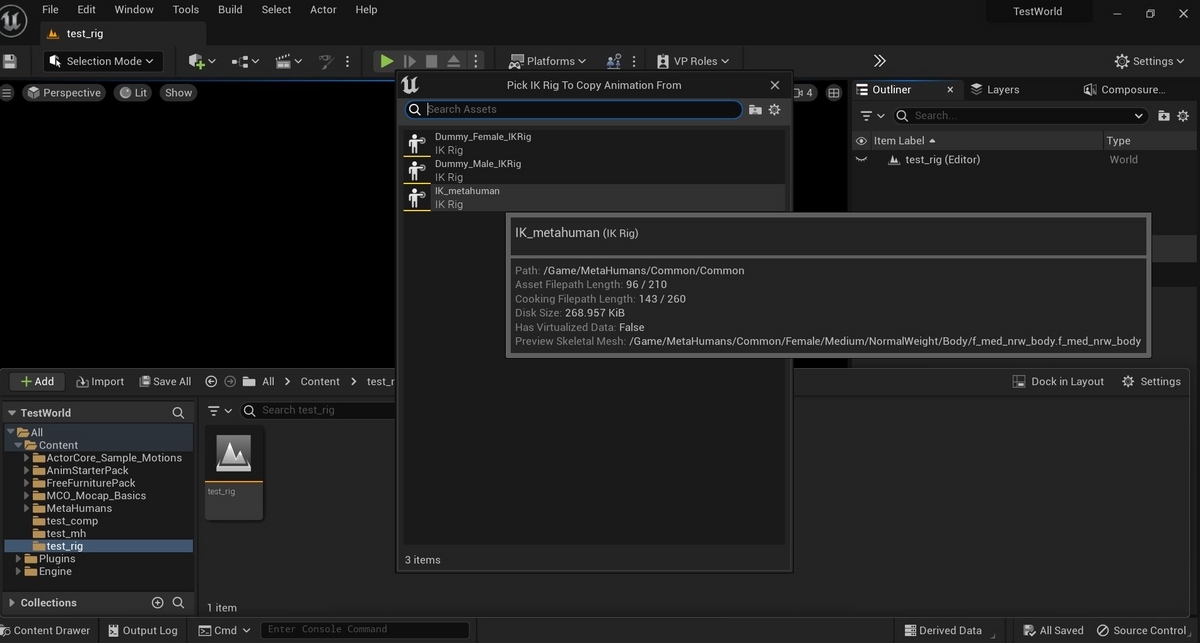Select Dummy_Male_IKRig asset
1200x643 pixels.
pyautogui.click(x=594, y=170)
